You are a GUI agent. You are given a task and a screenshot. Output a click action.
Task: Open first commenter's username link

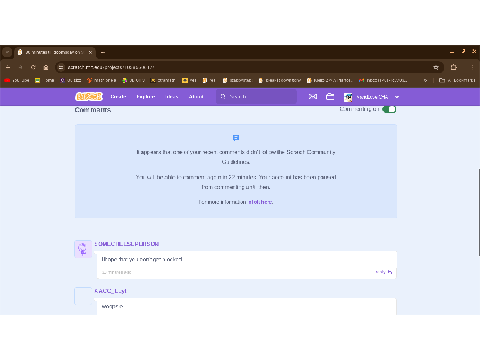(x=127, y=244)
